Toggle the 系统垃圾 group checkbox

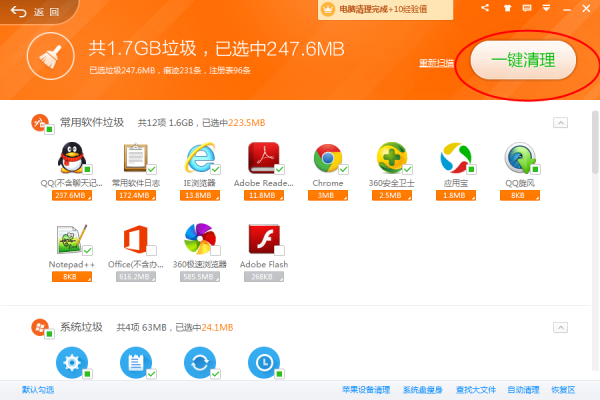tap(49, 334)
